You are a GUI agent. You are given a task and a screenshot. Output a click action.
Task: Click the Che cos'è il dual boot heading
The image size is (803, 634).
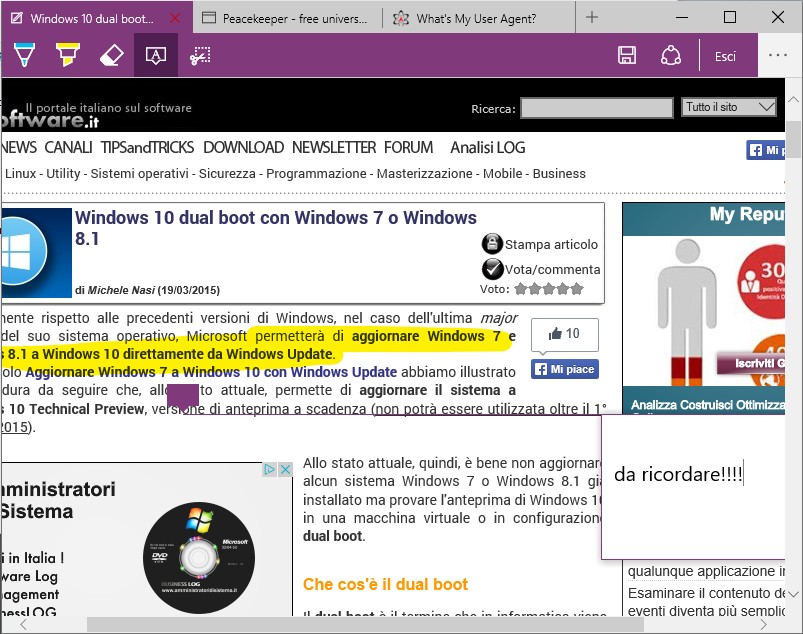pos(385,584)
